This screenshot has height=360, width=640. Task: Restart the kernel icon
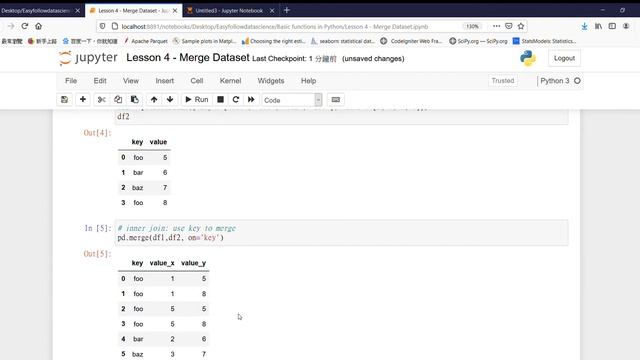coord(236,100)
